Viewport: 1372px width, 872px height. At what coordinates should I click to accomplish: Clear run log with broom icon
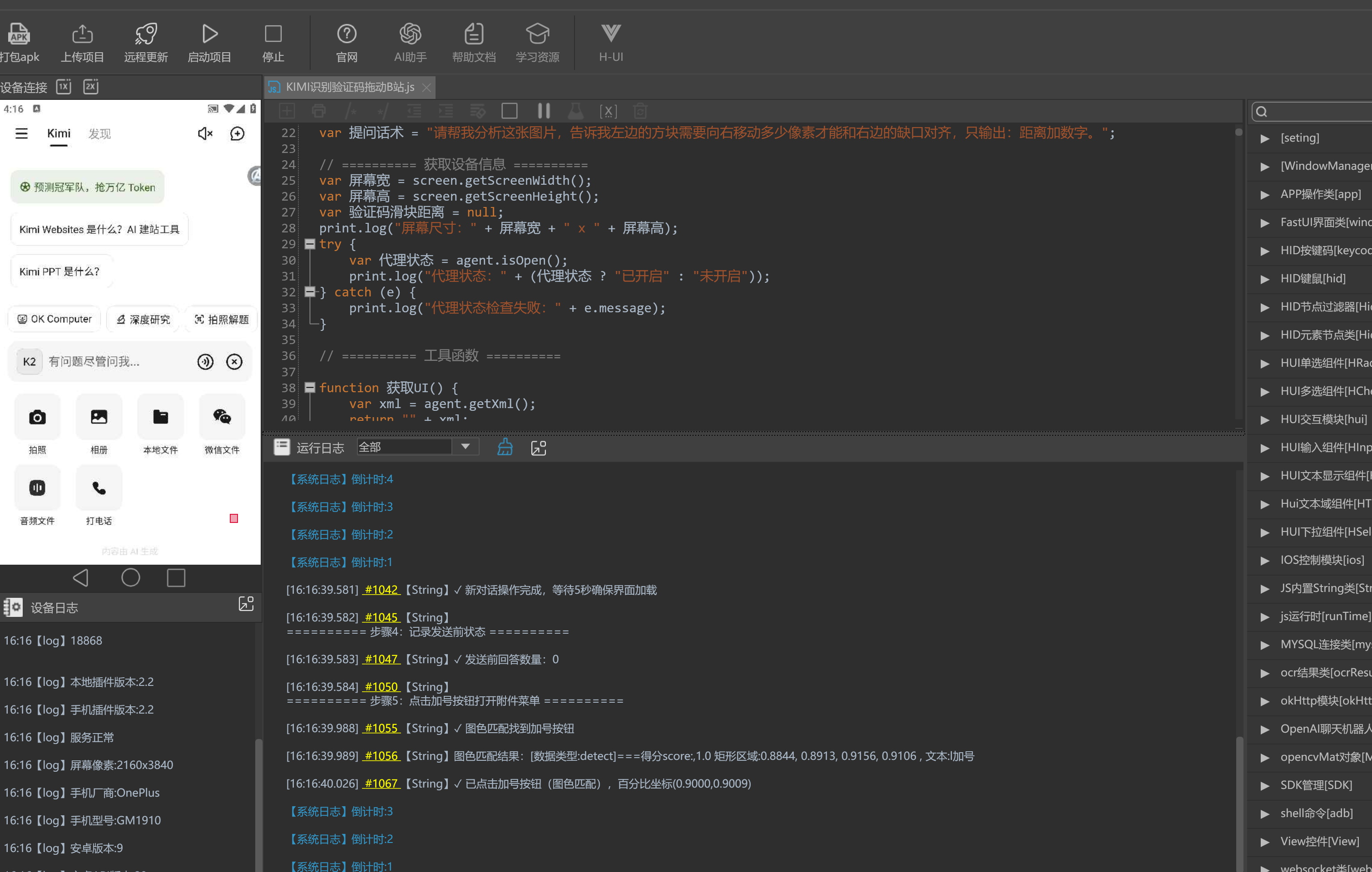505,447
